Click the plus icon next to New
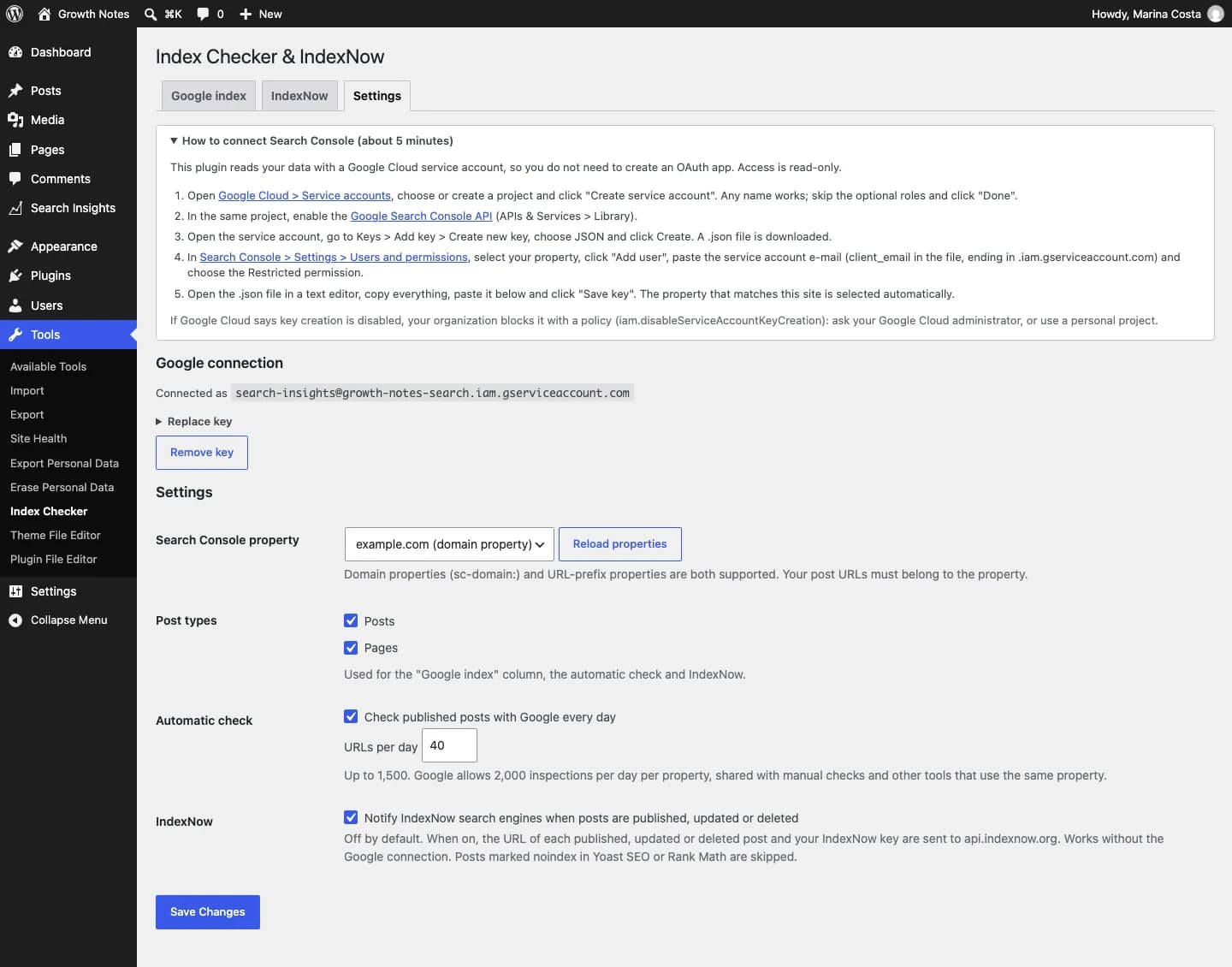This screenshot has width=1232, height=967. (246, 14)
